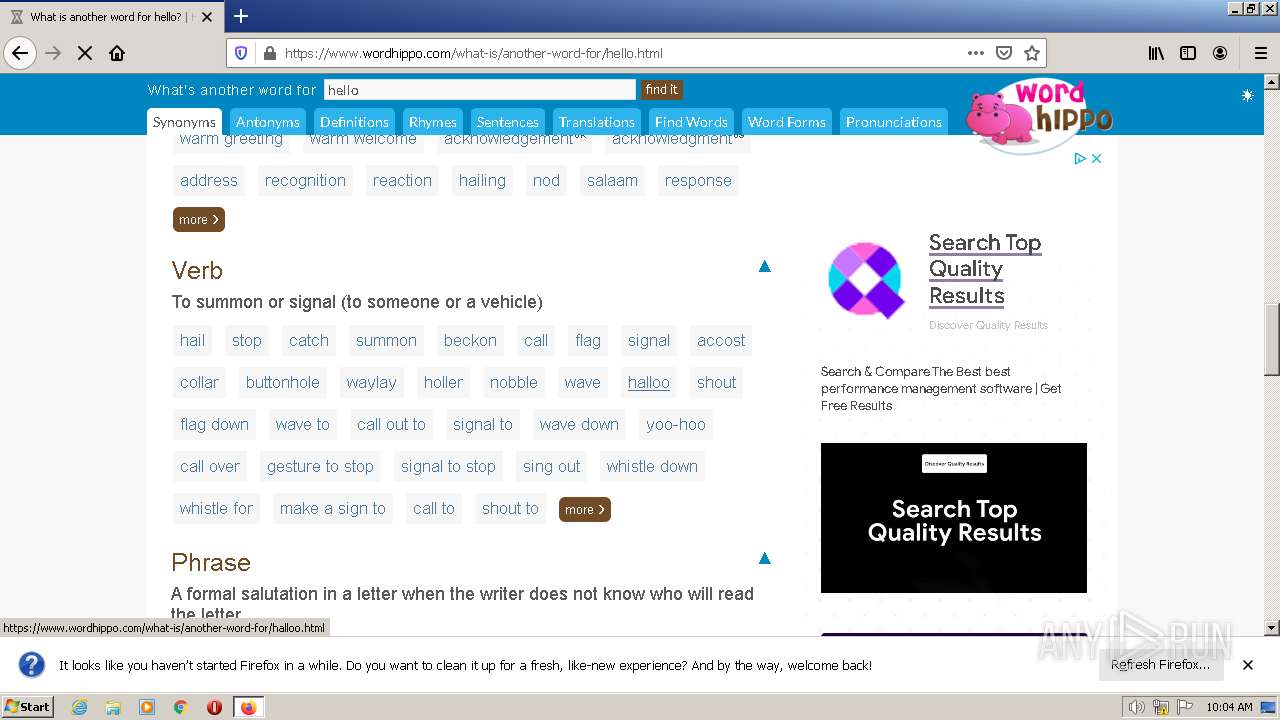Bookmark this page with the star

coord(1032,53)
